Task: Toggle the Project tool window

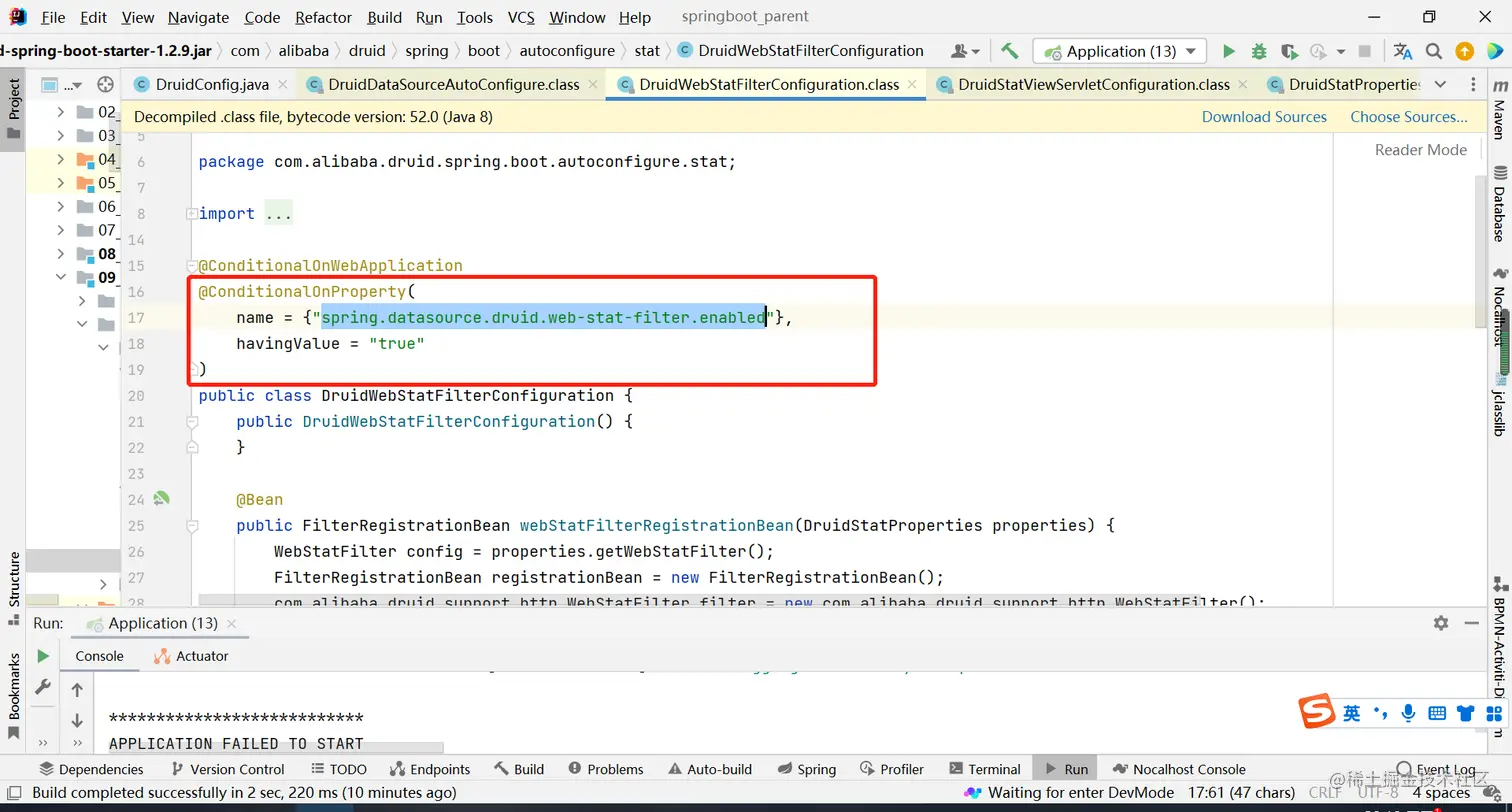Action: click(x=14, y=109)
